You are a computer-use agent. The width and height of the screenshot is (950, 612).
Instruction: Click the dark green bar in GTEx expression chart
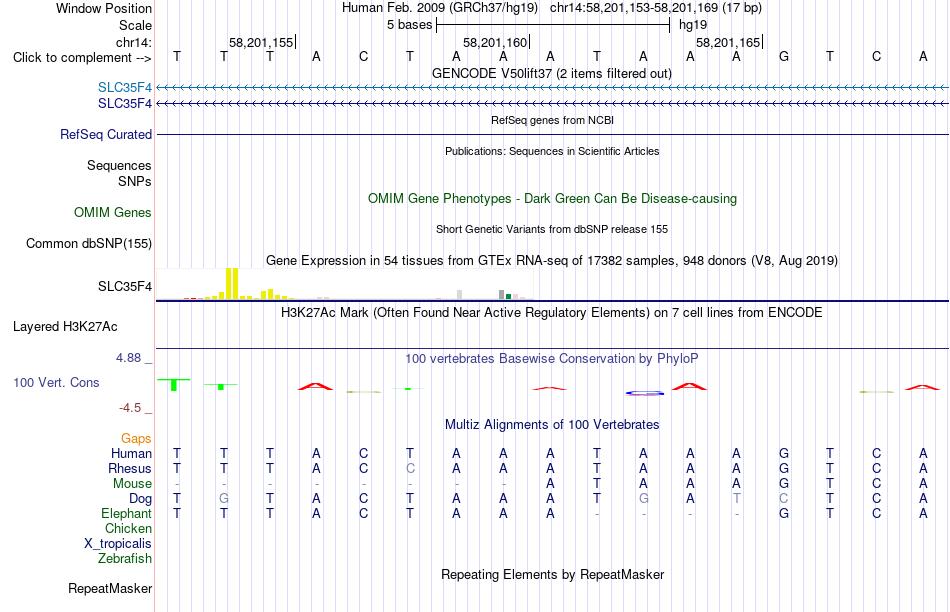(x=509, y=296)
